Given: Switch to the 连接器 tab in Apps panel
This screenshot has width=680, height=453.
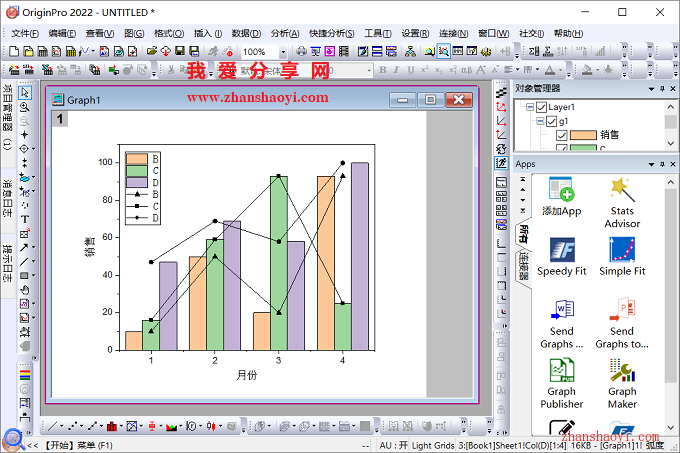Looking at the screenshot, I should coord(524,266).
